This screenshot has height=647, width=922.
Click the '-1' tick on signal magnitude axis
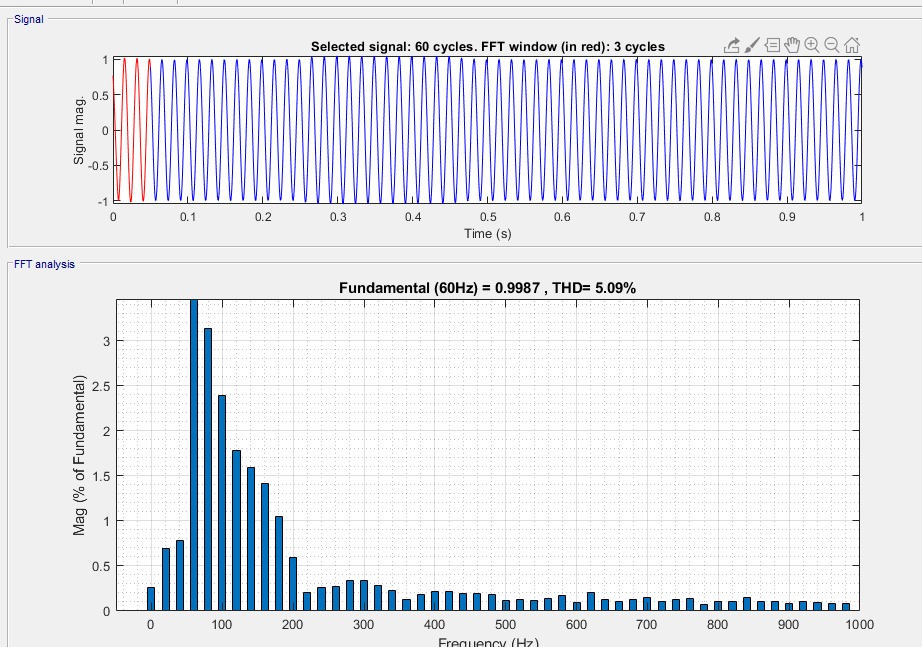[x=103, y=201]
